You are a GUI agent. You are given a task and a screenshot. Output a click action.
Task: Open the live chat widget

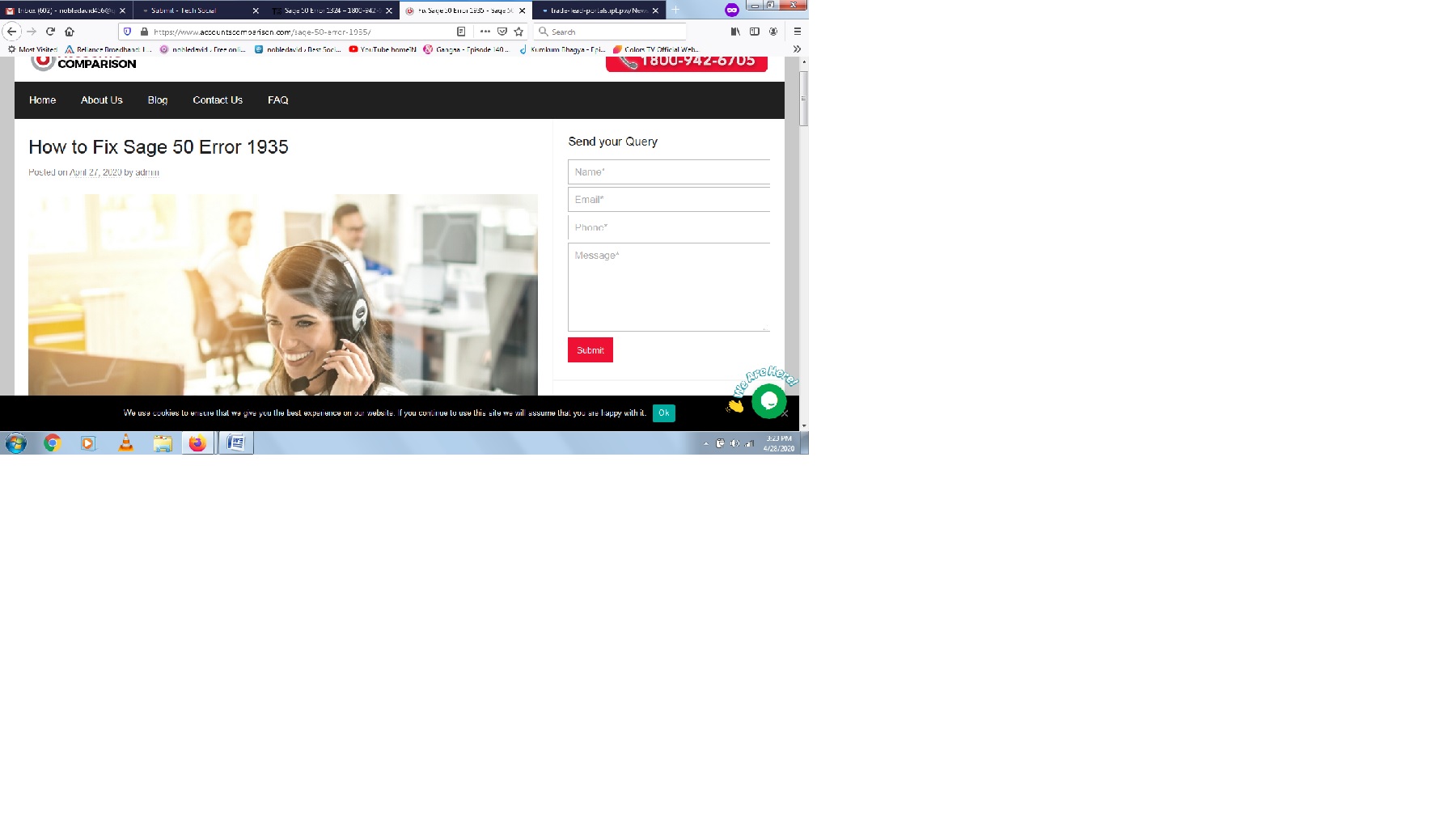[768, 400]
